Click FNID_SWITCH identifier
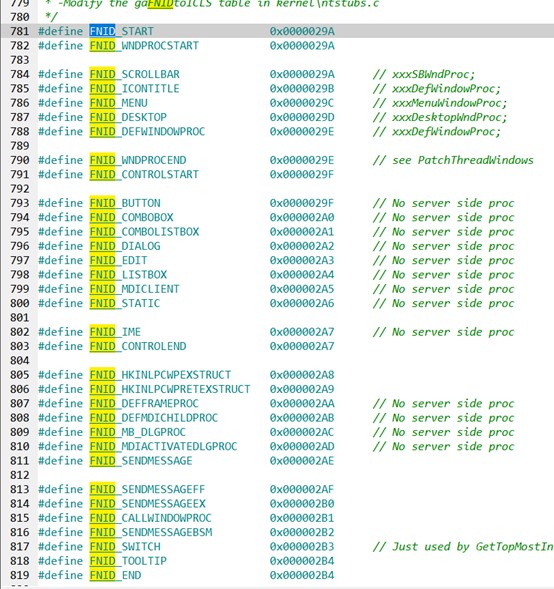Viewport: 554px width, 589px height. (125, 547)
